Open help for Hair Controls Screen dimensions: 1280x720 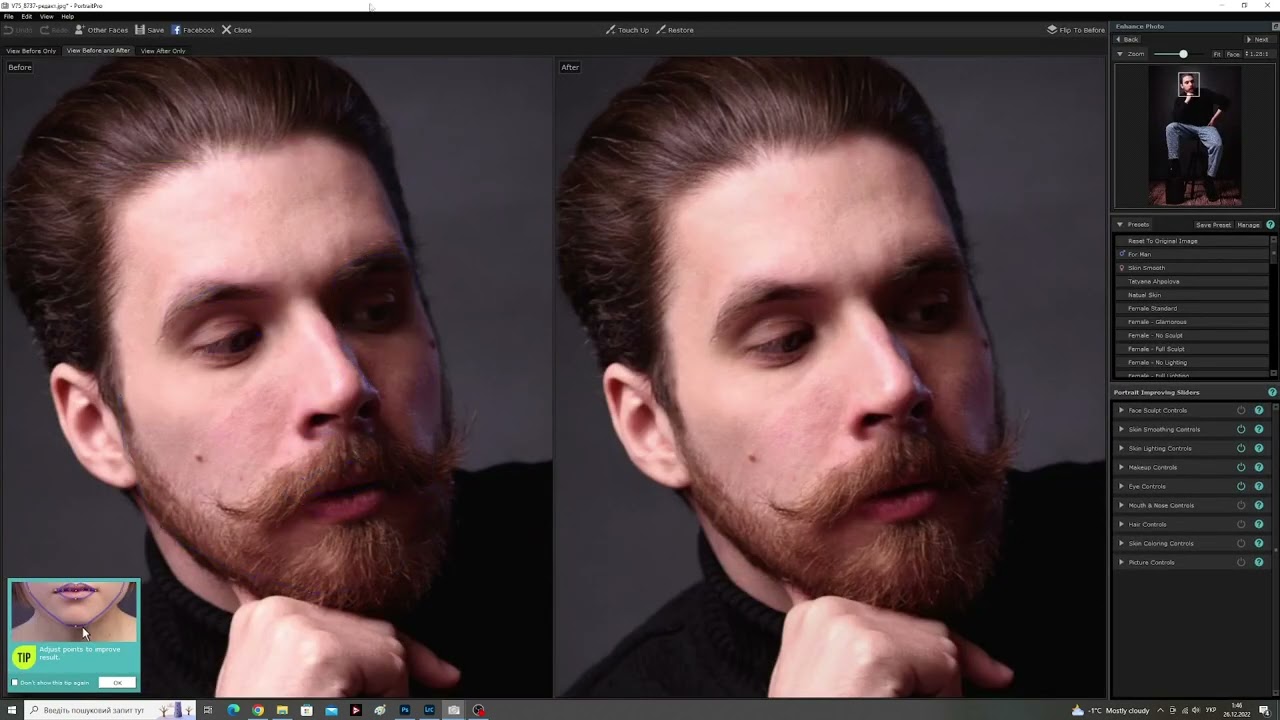[x=1259, y=524]
